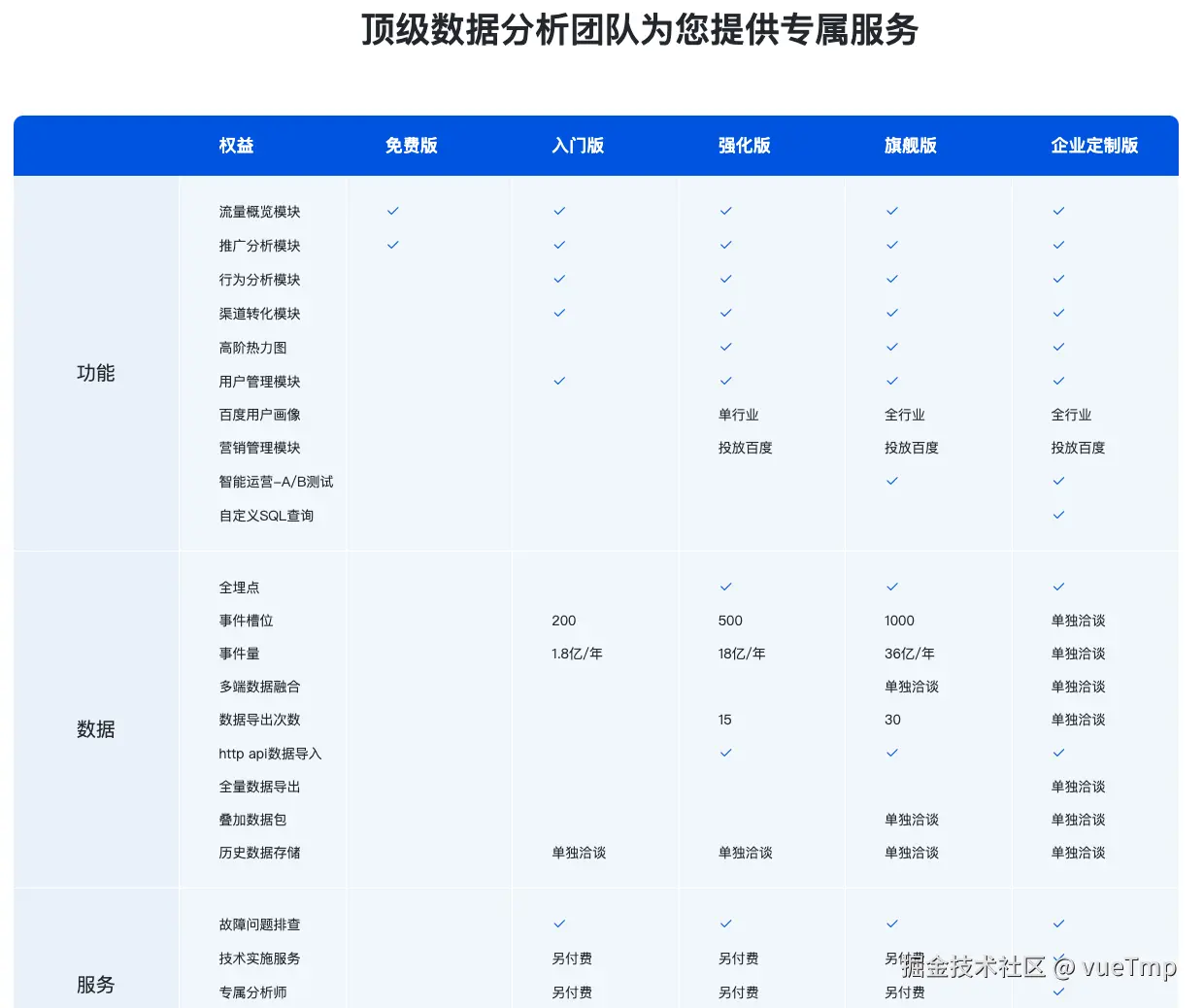Image resolution: width=1204 pixels, height=1008 pixels.
Task: Click the 单行业 cell under 强化版
Action: [738, 415]
